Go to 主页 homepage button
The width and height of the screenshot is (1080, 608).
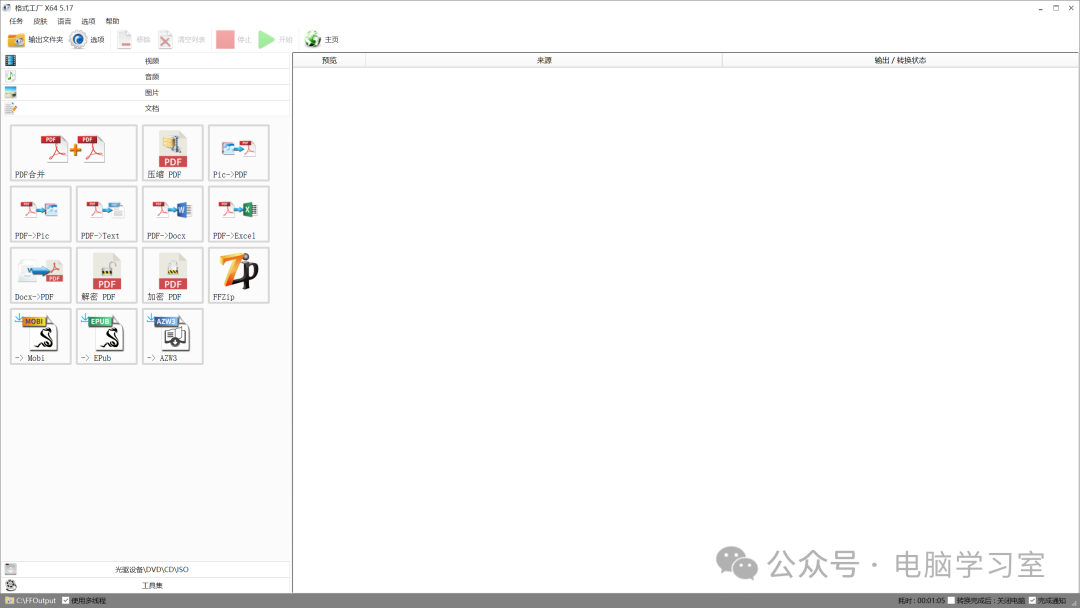pos(322,40)
